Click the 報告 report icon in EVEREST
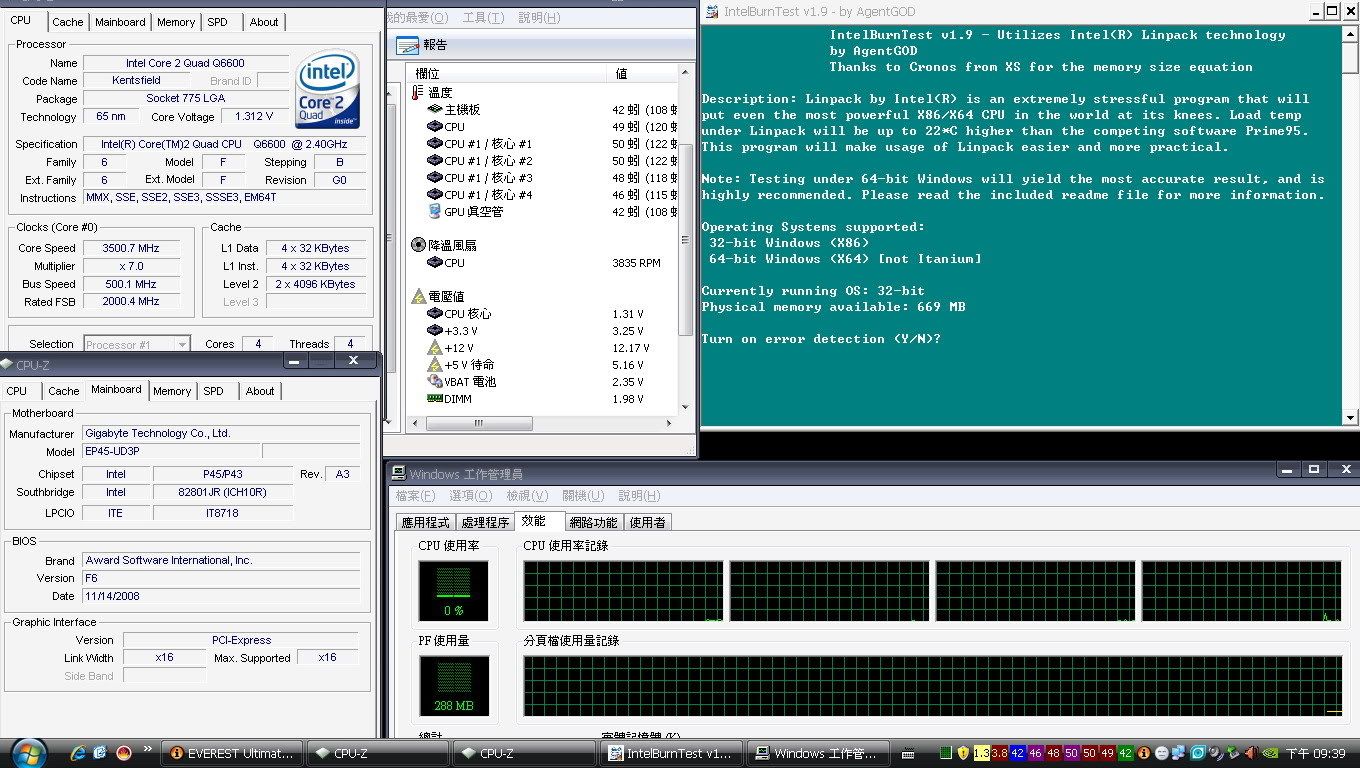Screen dimensions: 1360x768 pyautogui.click(x=407, y=46)
